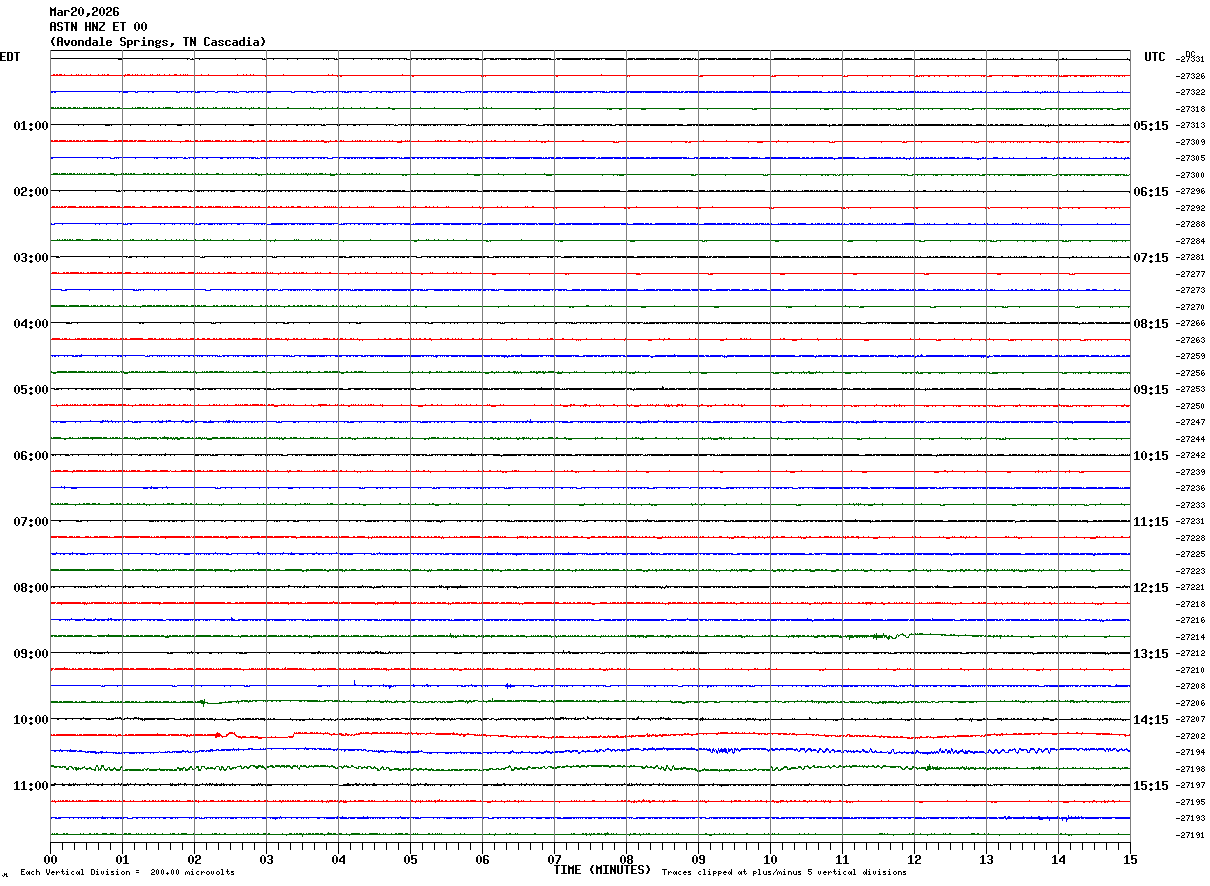
Task: Click the '07:00' EDT time label
Action: click(x=31, y=522)
